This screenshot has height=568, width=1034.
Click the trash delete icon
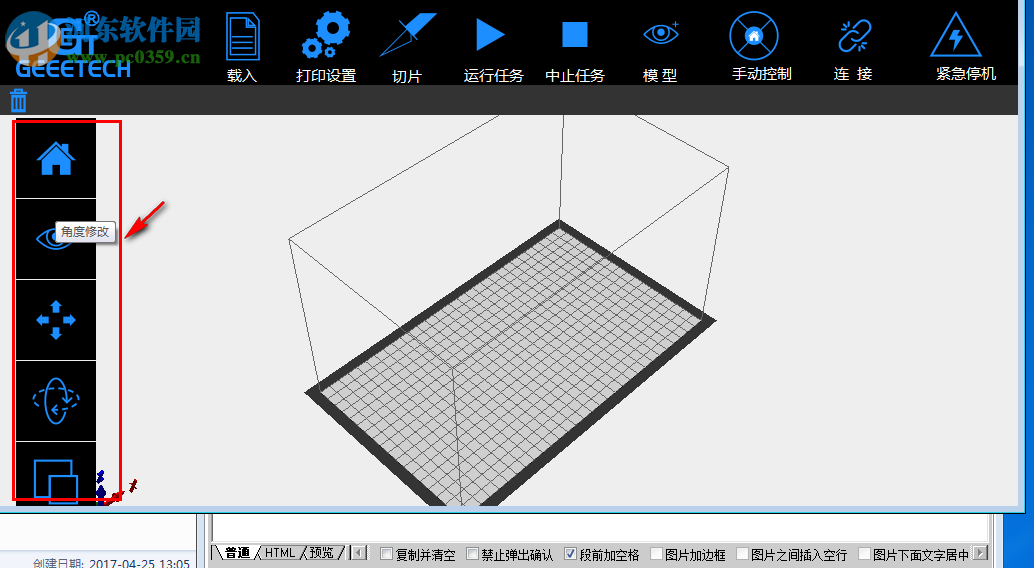(18, 100)
